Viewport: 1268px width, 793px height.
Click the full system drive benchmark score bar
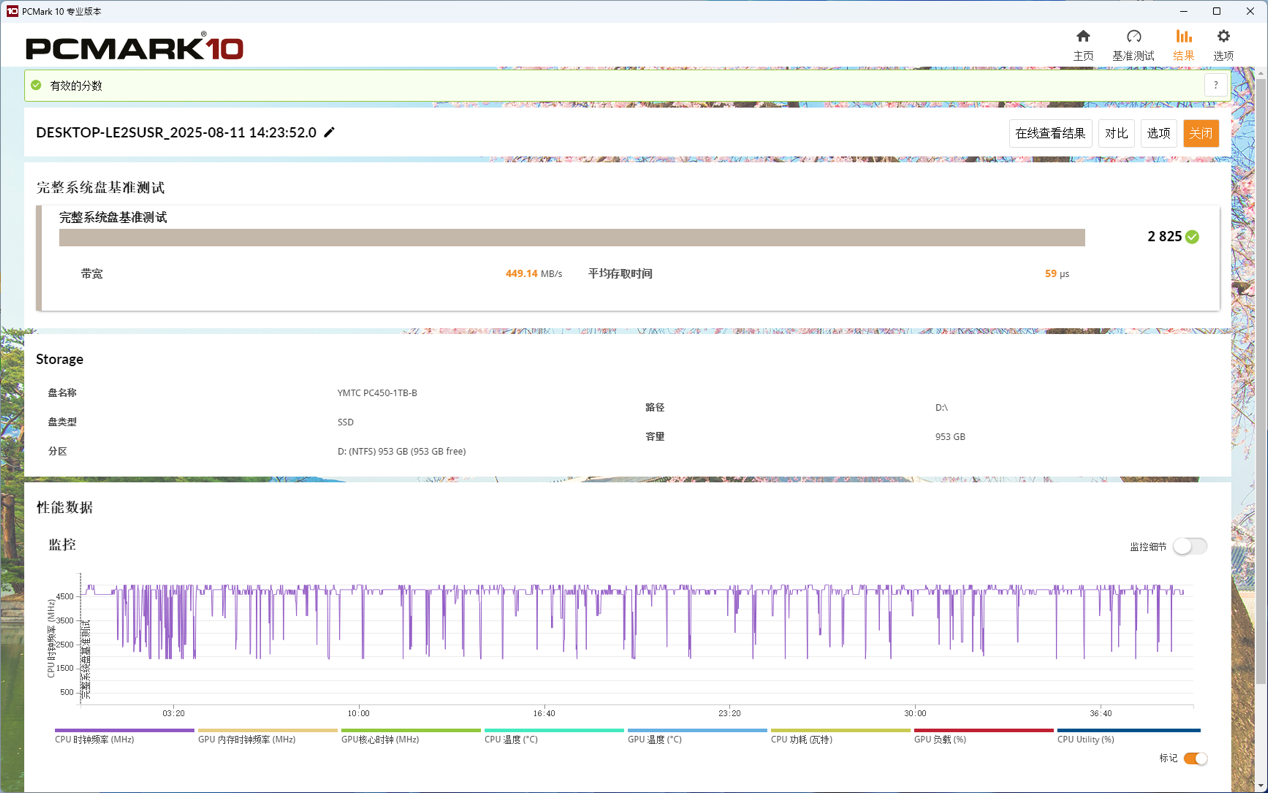tap(571, 237)
